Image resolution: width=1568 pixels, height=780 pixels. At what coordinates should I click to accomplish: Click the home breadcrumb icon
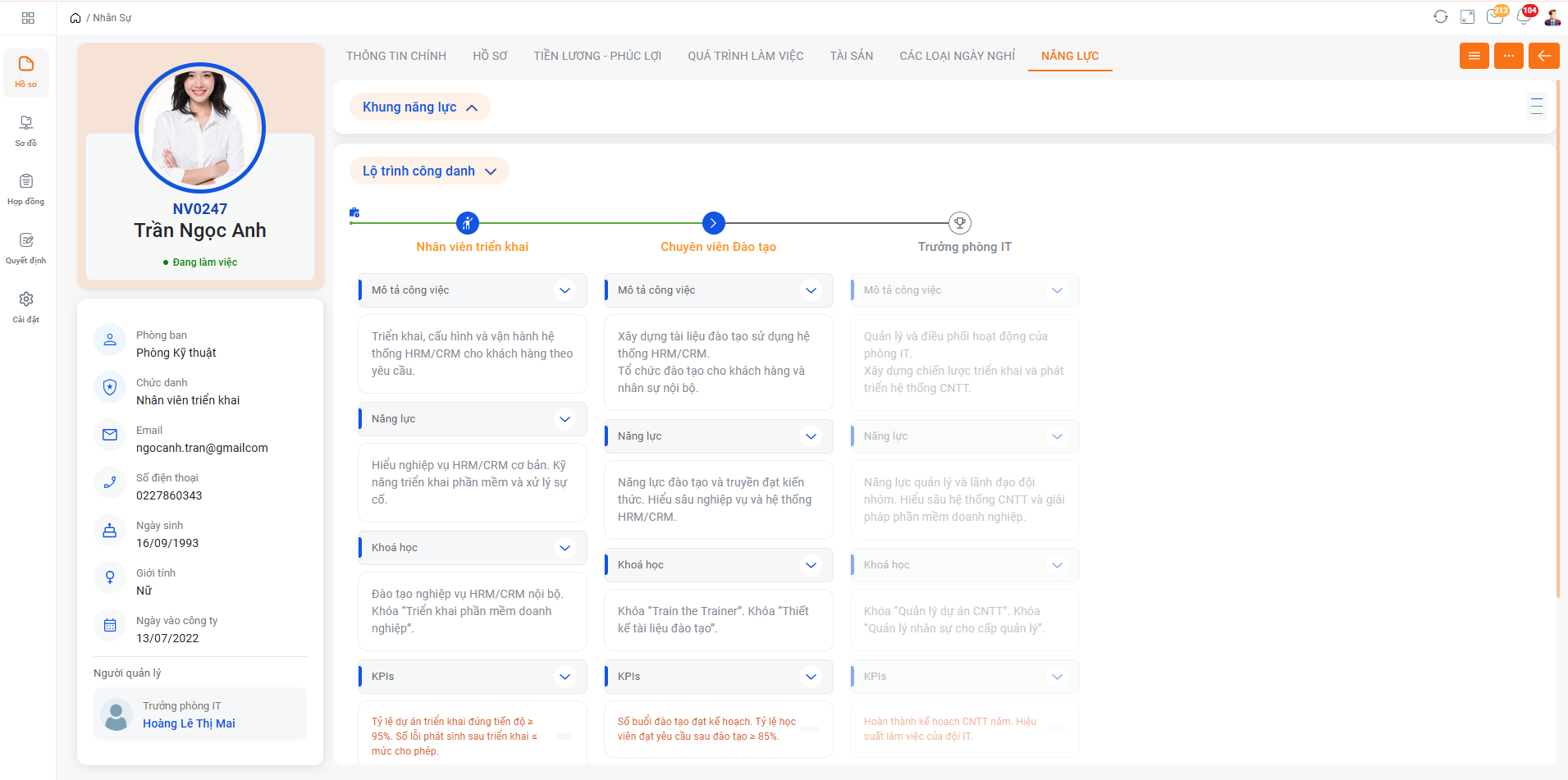[x=75, y=18]
